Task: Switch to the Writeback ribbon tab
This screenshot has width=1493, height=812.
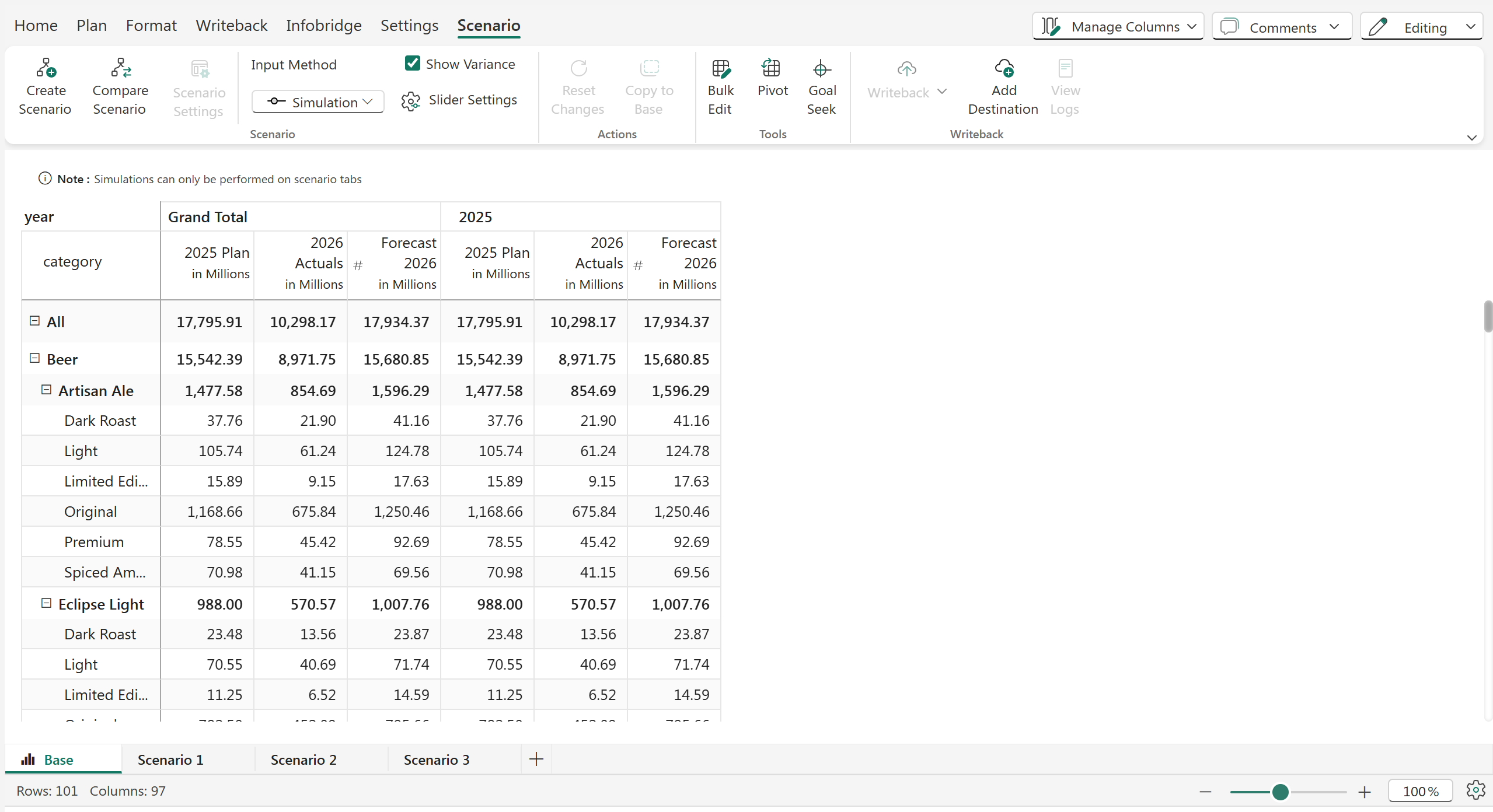Action: tap(231, 26)
